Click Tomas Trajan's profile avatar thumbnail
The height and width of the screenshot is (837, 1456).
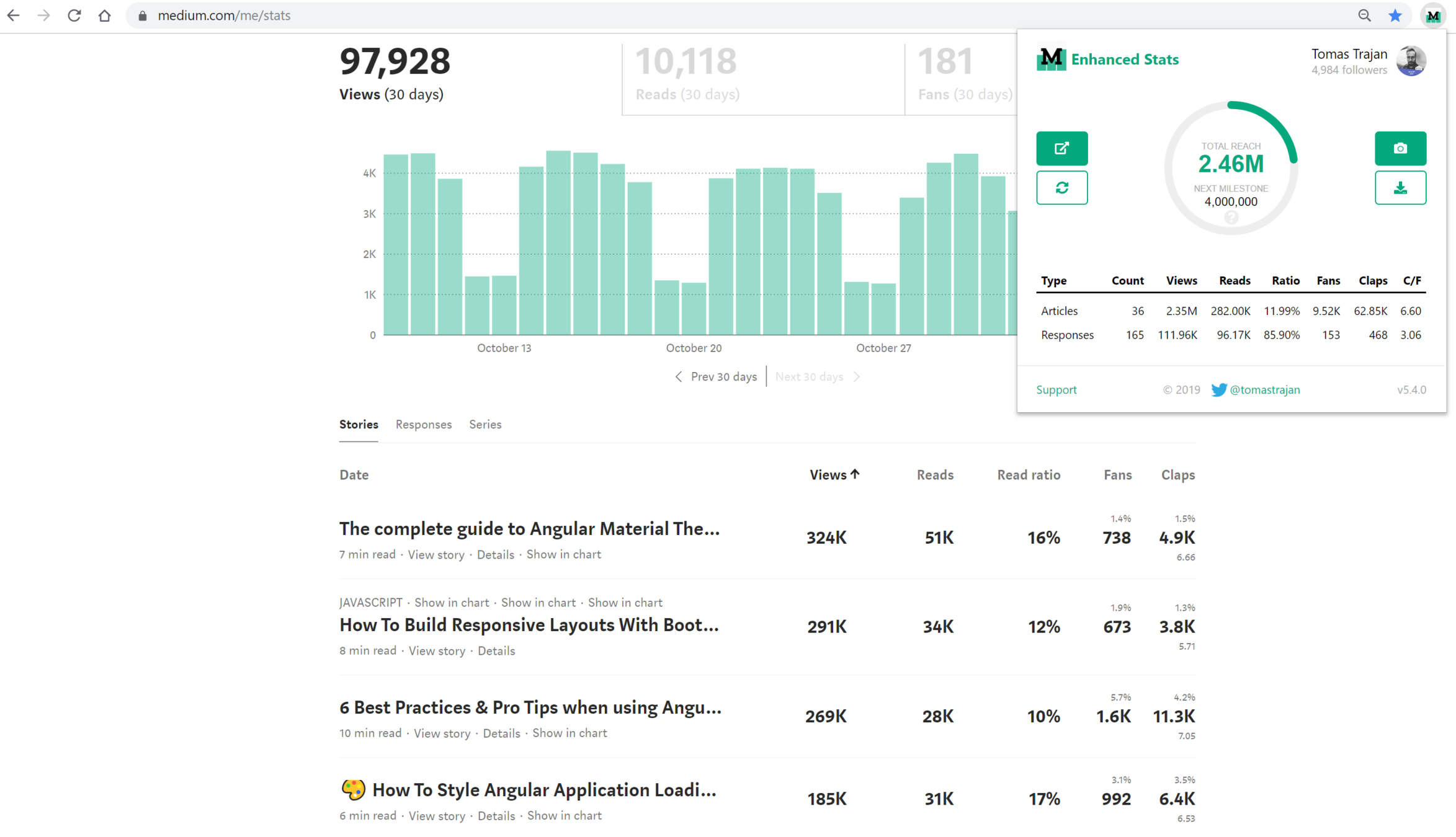tap(1410, 61)
